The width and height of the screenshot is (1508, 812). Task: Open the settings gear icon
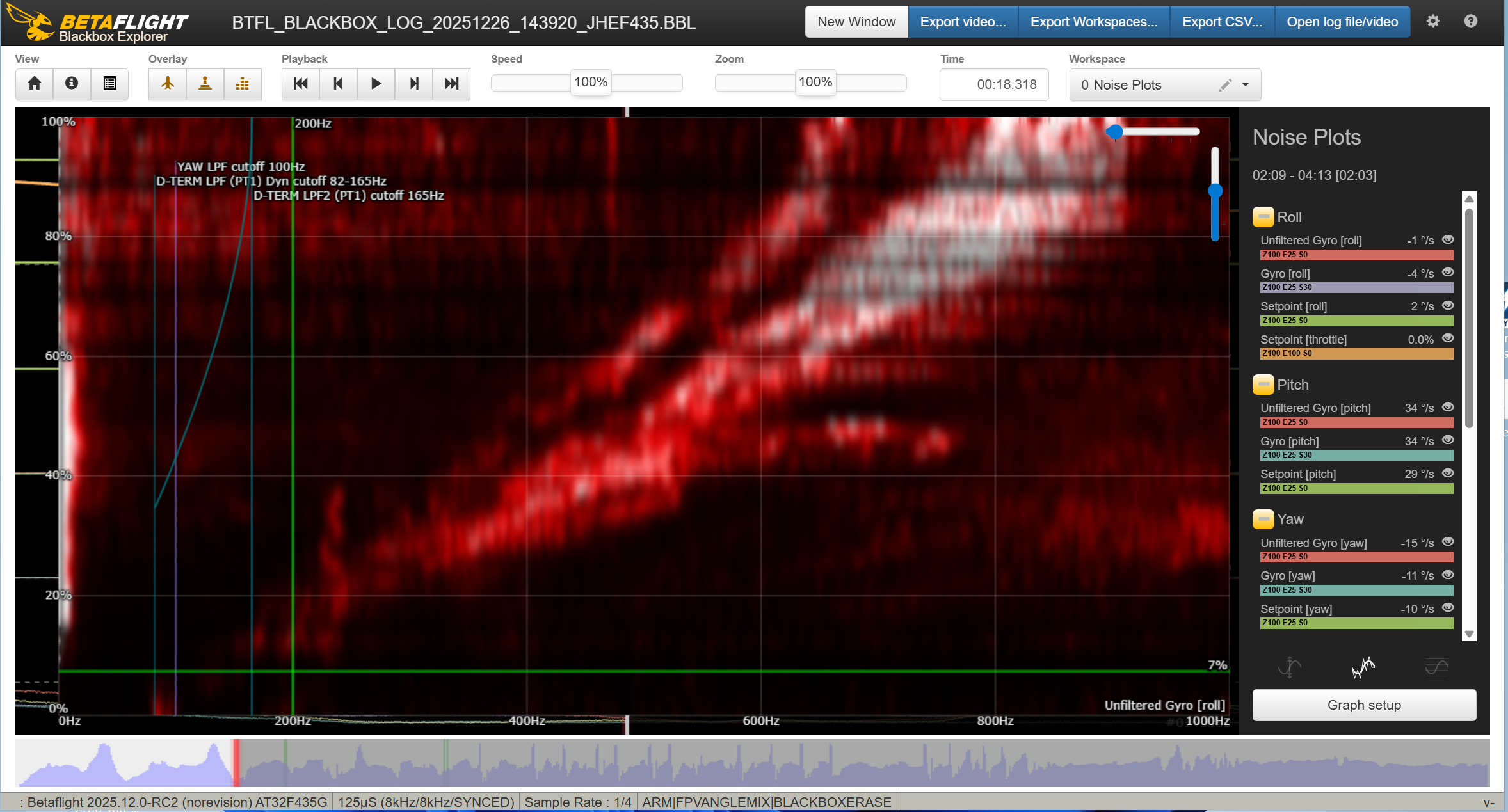click(x=1432, y=21)
